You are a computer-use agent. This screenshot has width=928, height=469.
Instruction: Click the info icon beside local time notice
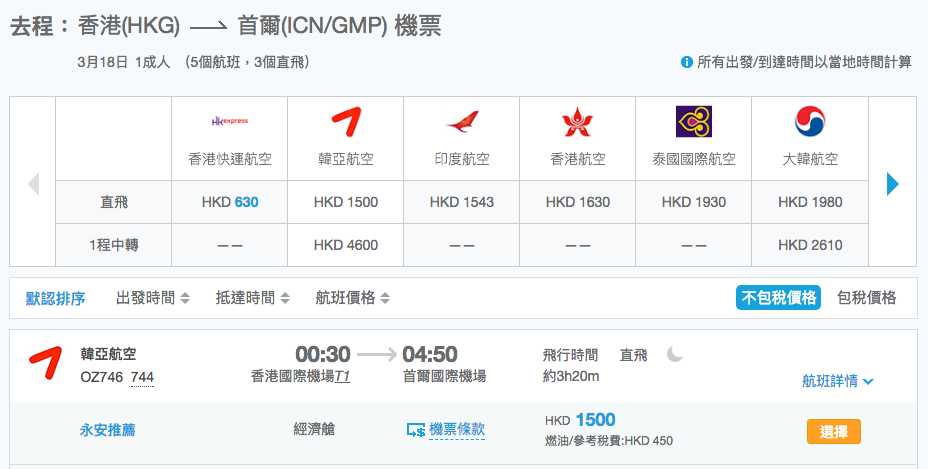687,62
